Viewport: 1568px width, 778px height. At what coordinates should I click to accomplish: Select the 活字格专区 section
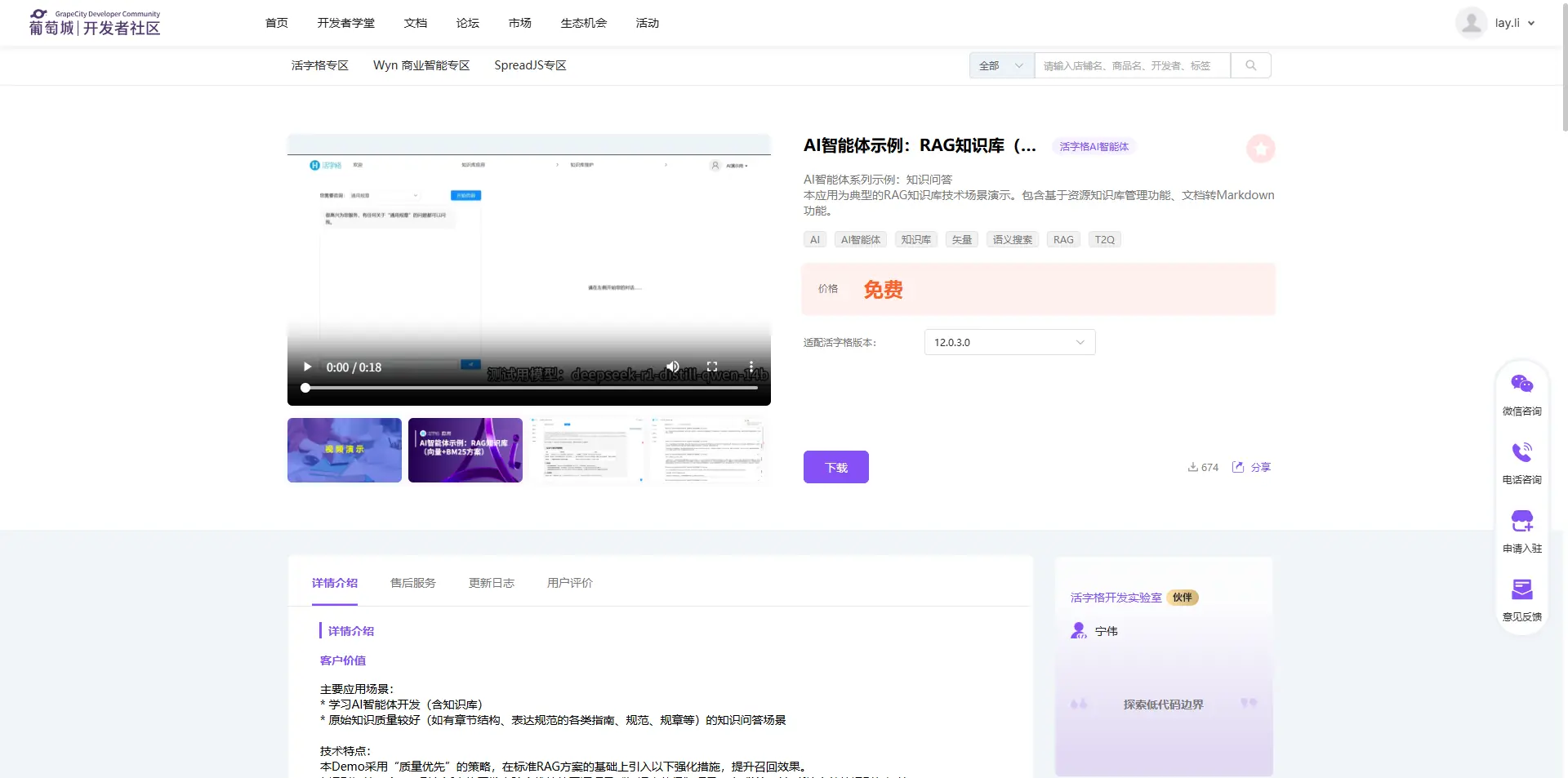coord(320,65)
